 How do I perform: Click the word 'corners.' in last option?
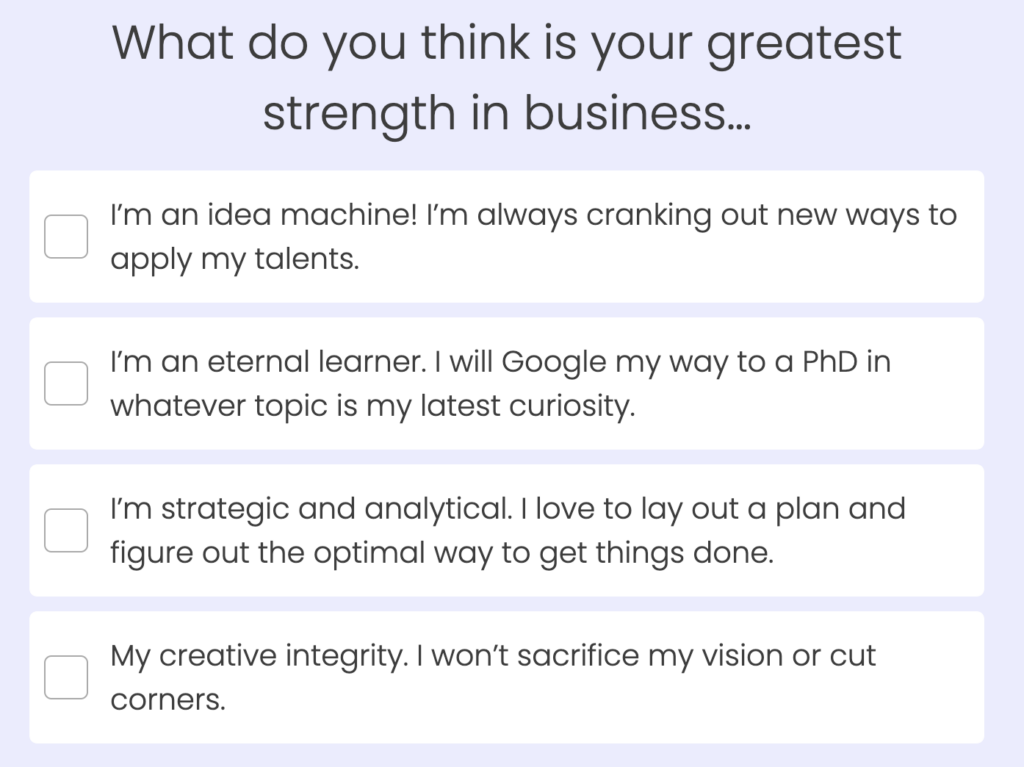pos(168,700)
